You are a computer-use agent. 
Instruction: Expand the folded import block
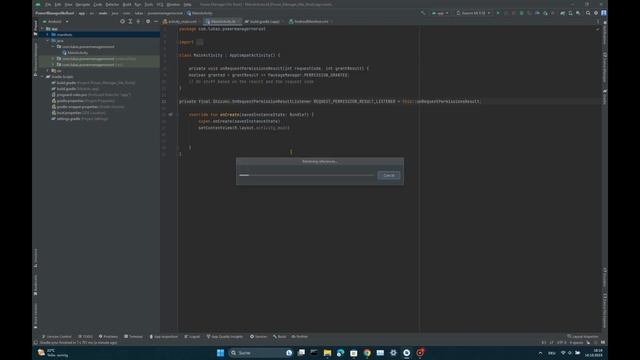tap(200, 42)
